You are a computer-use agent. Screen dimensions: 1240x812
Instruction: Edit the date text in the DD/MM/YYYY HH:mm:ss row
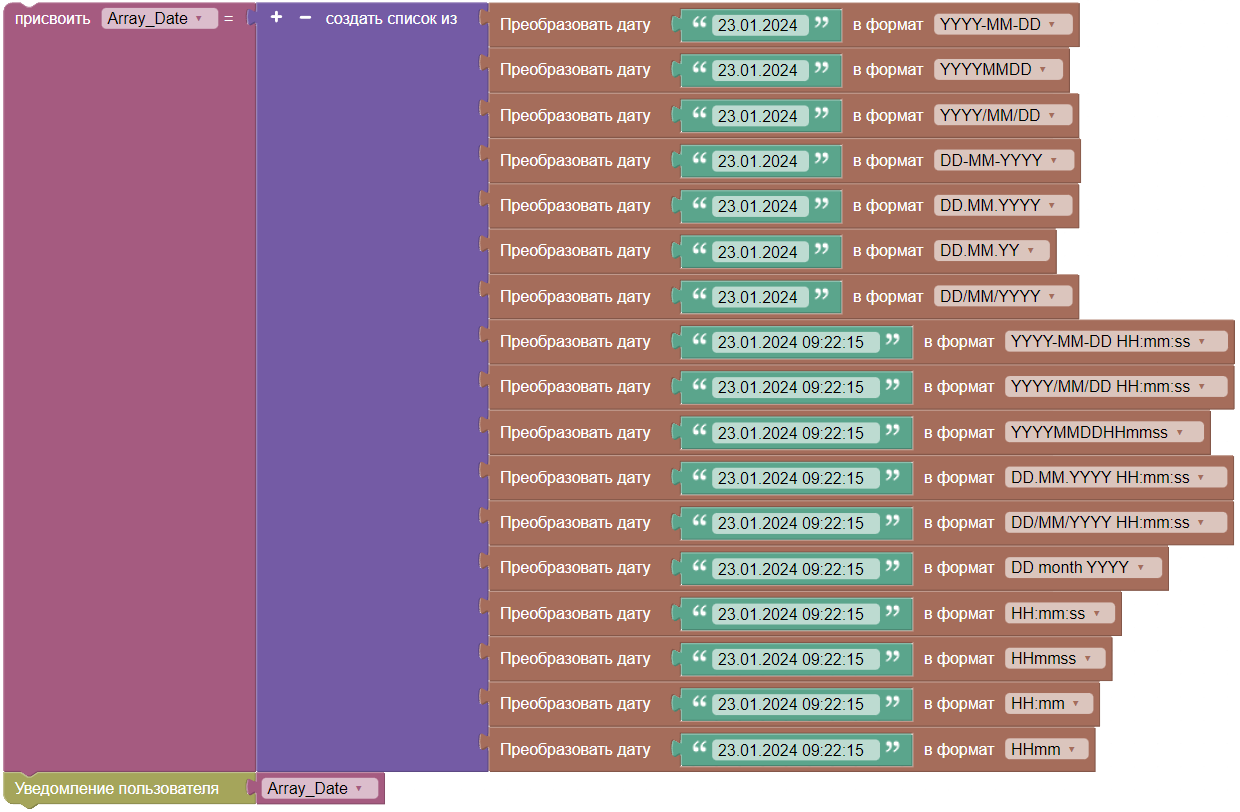pyautogui.click(x=795, y=523)
